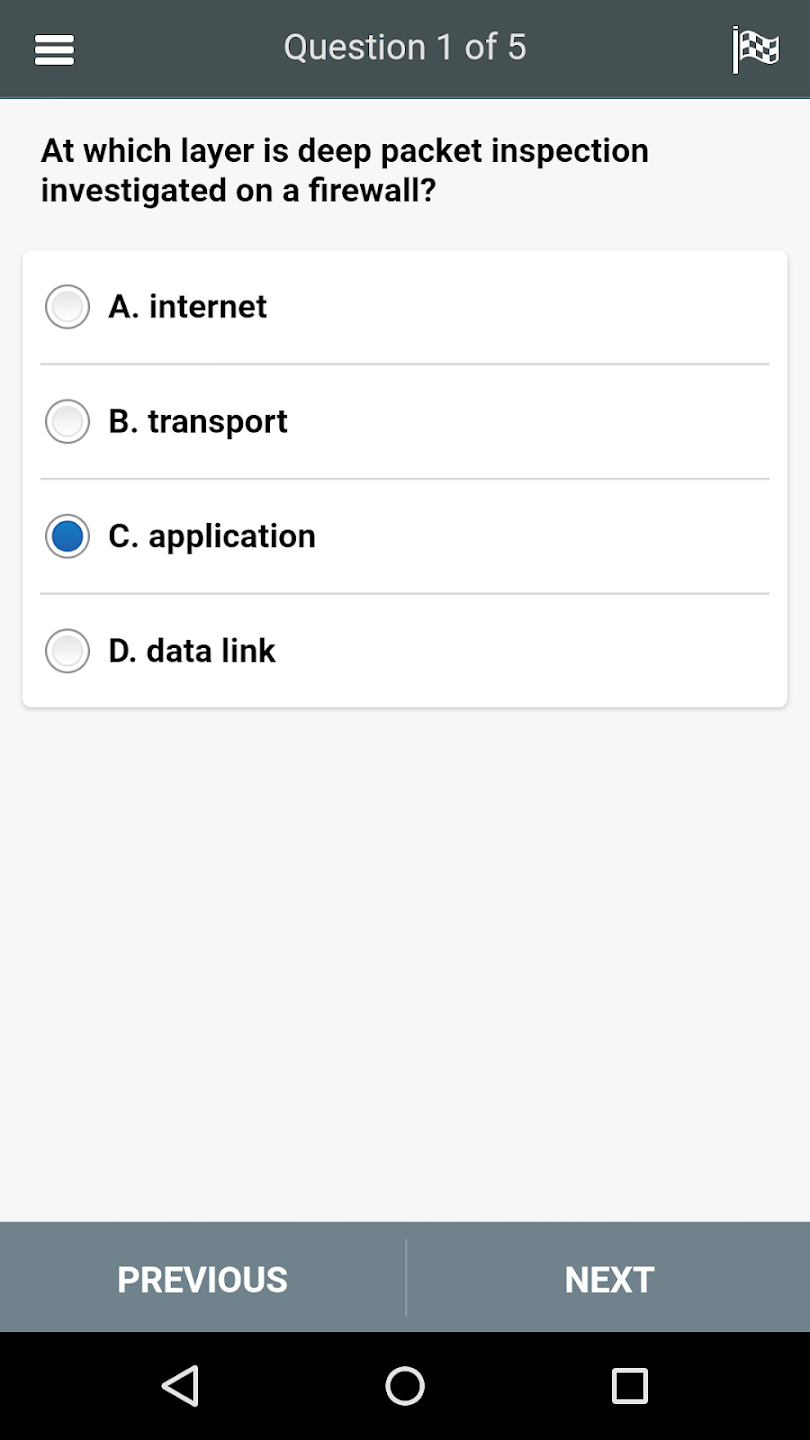Select radio button for option A
This screenshot has height=1440, width=810.
click(67, 306)
